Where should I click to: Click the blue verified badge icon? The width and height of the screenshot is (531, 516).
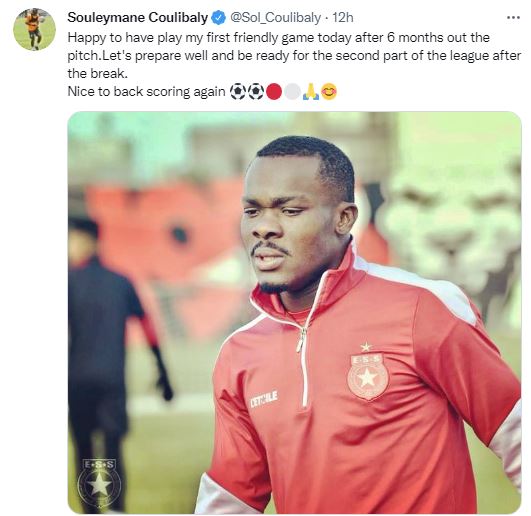219,18
